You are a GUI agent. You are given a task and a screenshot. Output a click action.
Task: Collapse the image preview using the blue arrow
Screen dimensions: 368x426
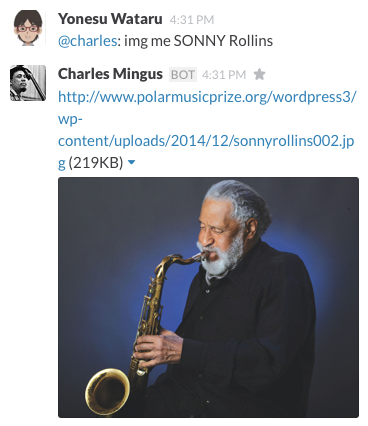point(132,162)
